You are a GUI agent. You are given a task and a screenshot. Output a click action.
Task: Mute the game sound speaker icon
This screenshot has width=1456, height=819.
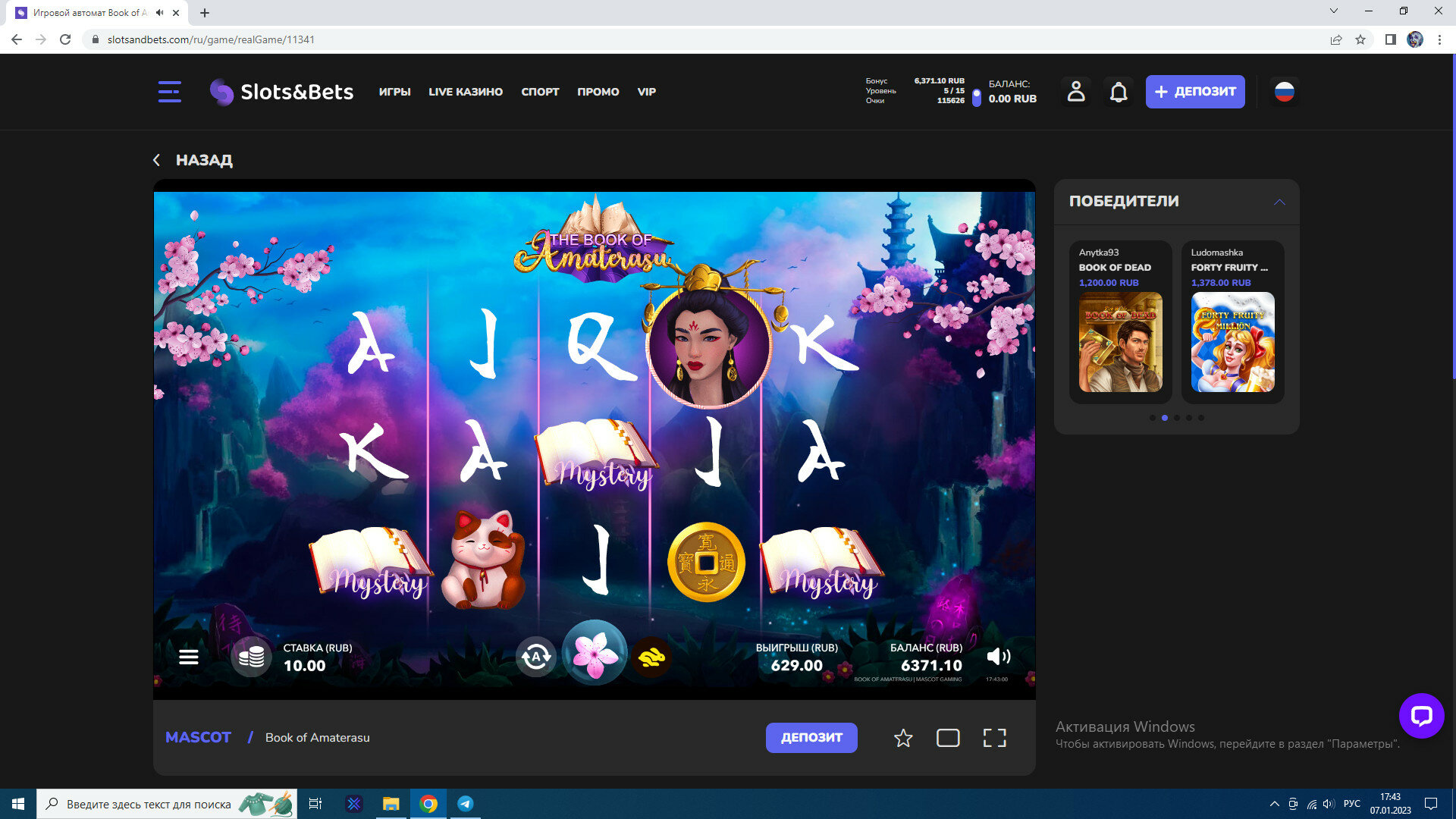[x=998, y=657]
